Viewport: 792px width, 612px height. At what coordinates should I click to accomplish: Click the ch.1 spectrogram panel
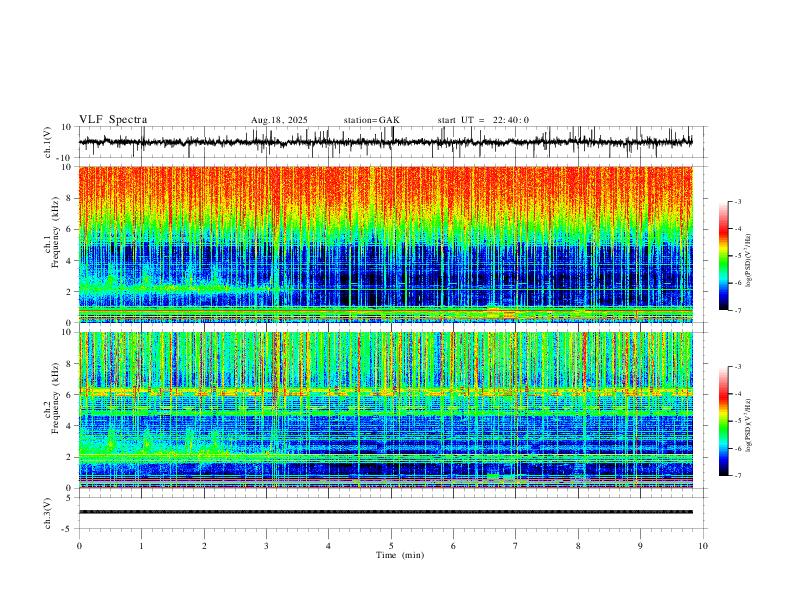coord(385,244)
